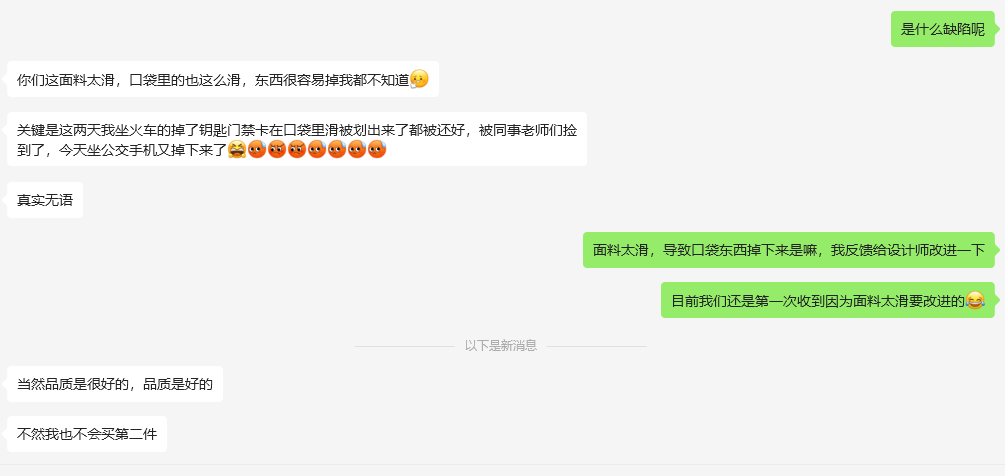Screen dimensions: 1005x476
Task: Select the message 不然我也不会买第二件
Action: coord(87,434)
